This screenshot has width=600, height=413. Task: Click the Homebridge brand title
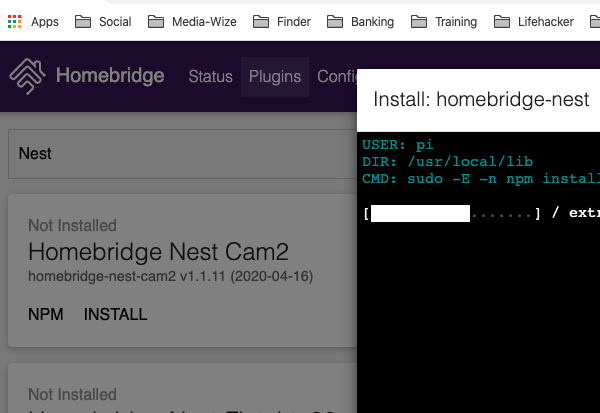click(x=111, y=76)
